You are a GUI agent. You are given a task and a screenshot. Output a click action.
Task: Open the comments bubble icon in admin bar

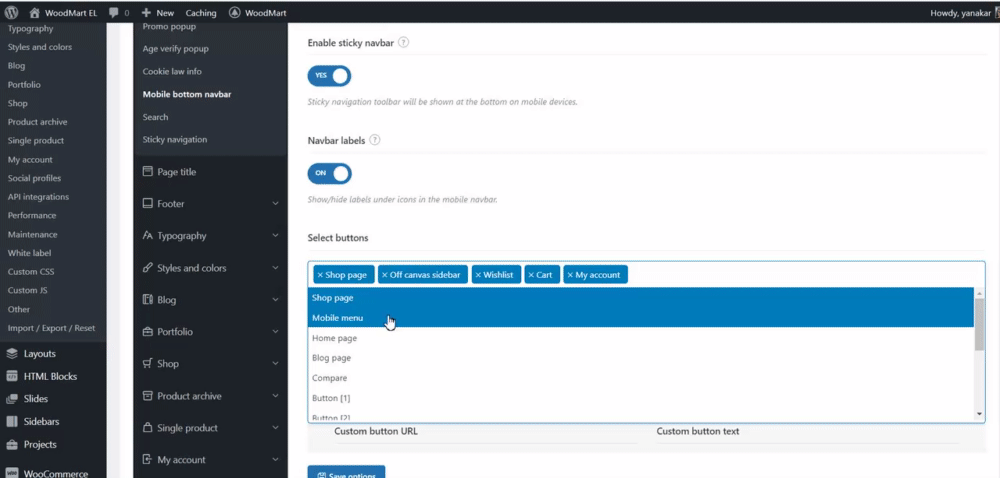[x=114, y=13]
